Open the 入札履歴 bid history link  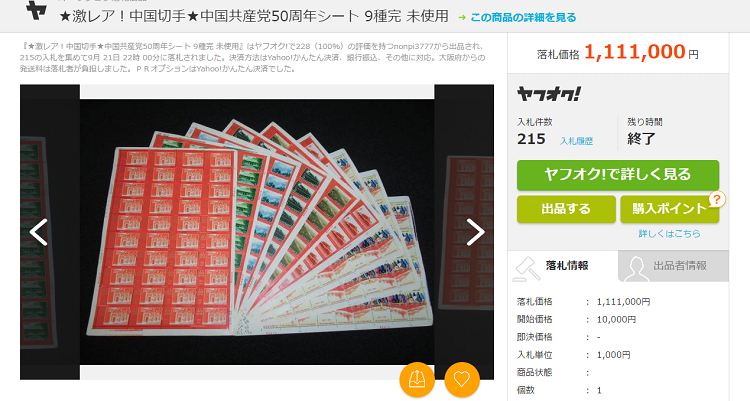click(576, 141)
